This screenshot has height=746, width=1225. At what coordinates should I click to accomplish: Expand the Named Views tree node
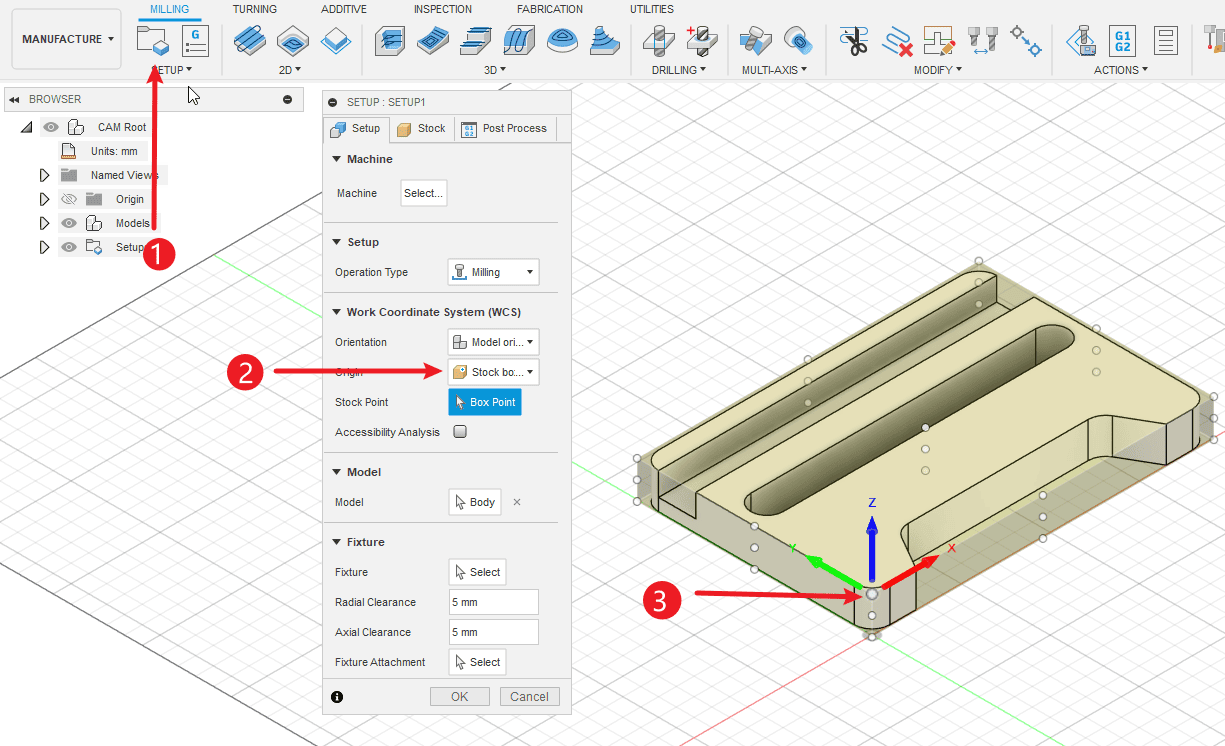click(x=44, y=175)
